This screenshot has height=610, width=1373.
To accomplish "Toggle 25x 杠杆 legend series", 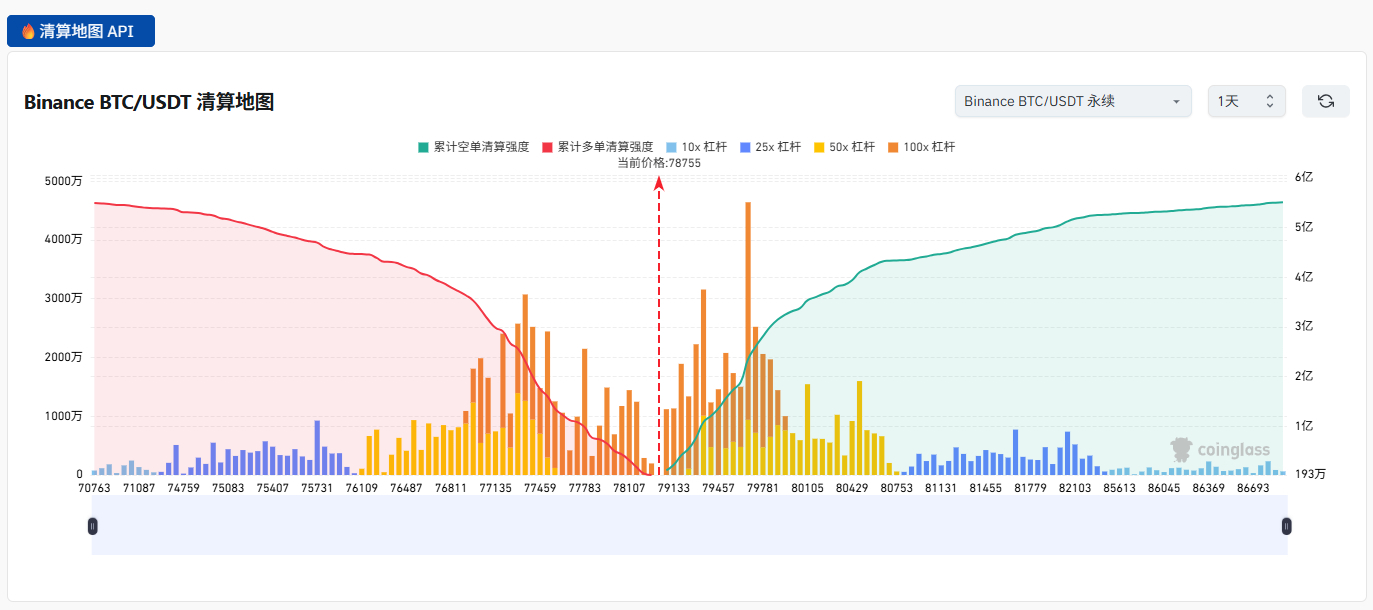I will 770,147.
